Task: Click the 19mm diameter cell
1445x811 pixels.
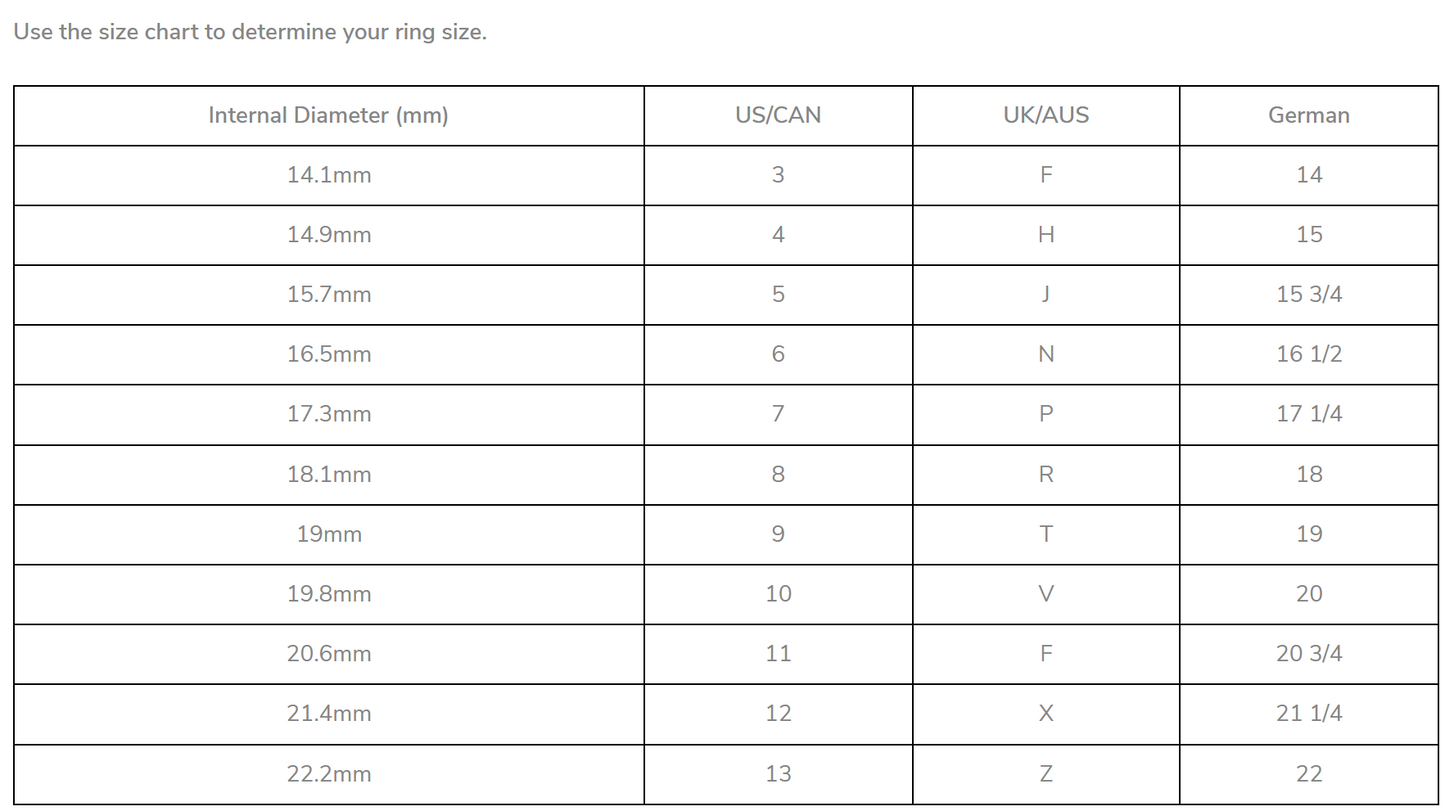Action: 328,534
